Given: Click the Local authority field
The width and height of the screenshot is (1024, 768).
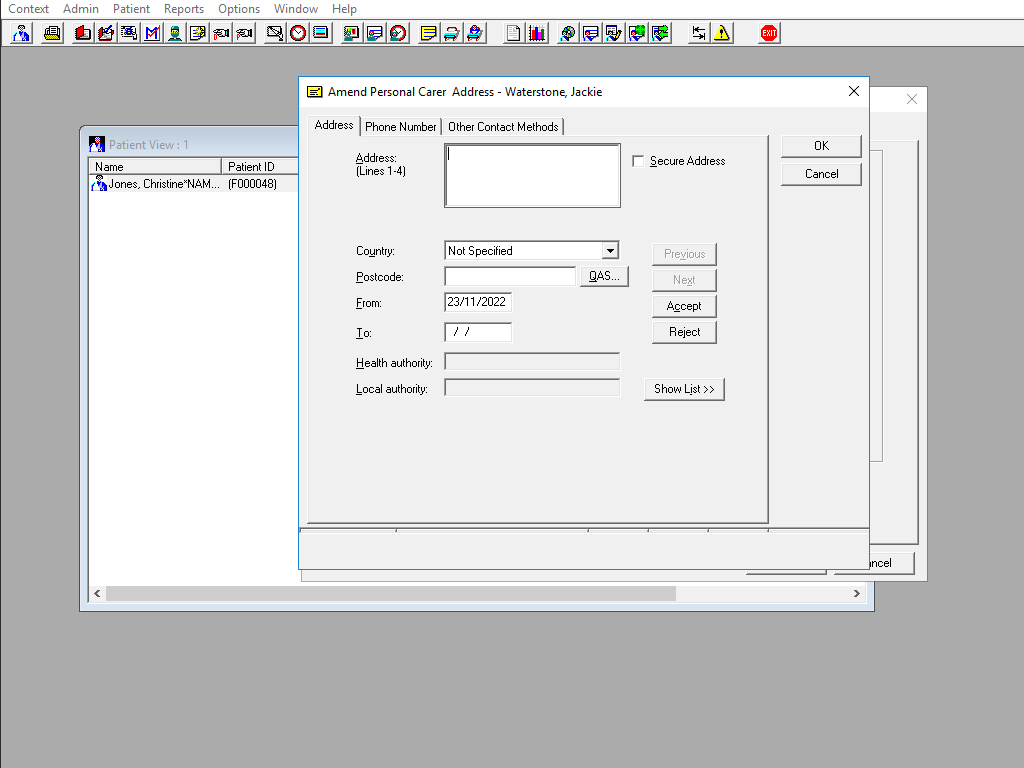Looking at the screenshot, I should pos(532,388).
